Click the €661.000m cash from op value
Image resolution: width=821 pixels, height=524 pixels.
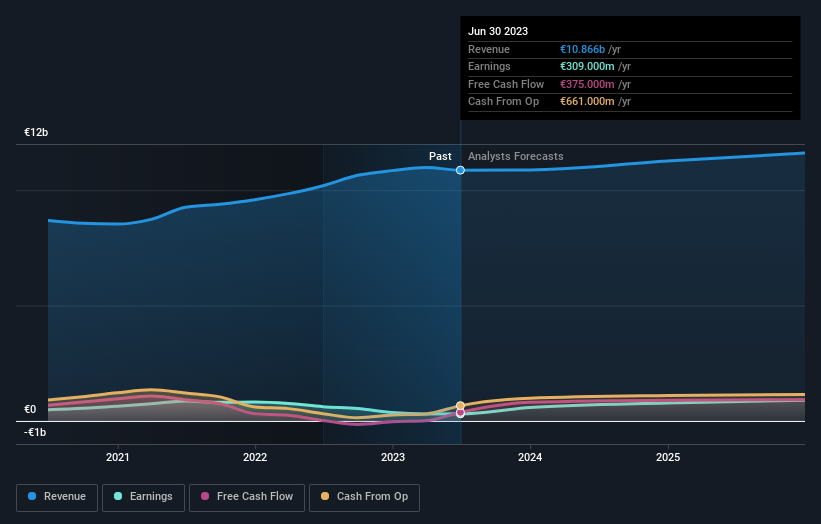point(587,102)
